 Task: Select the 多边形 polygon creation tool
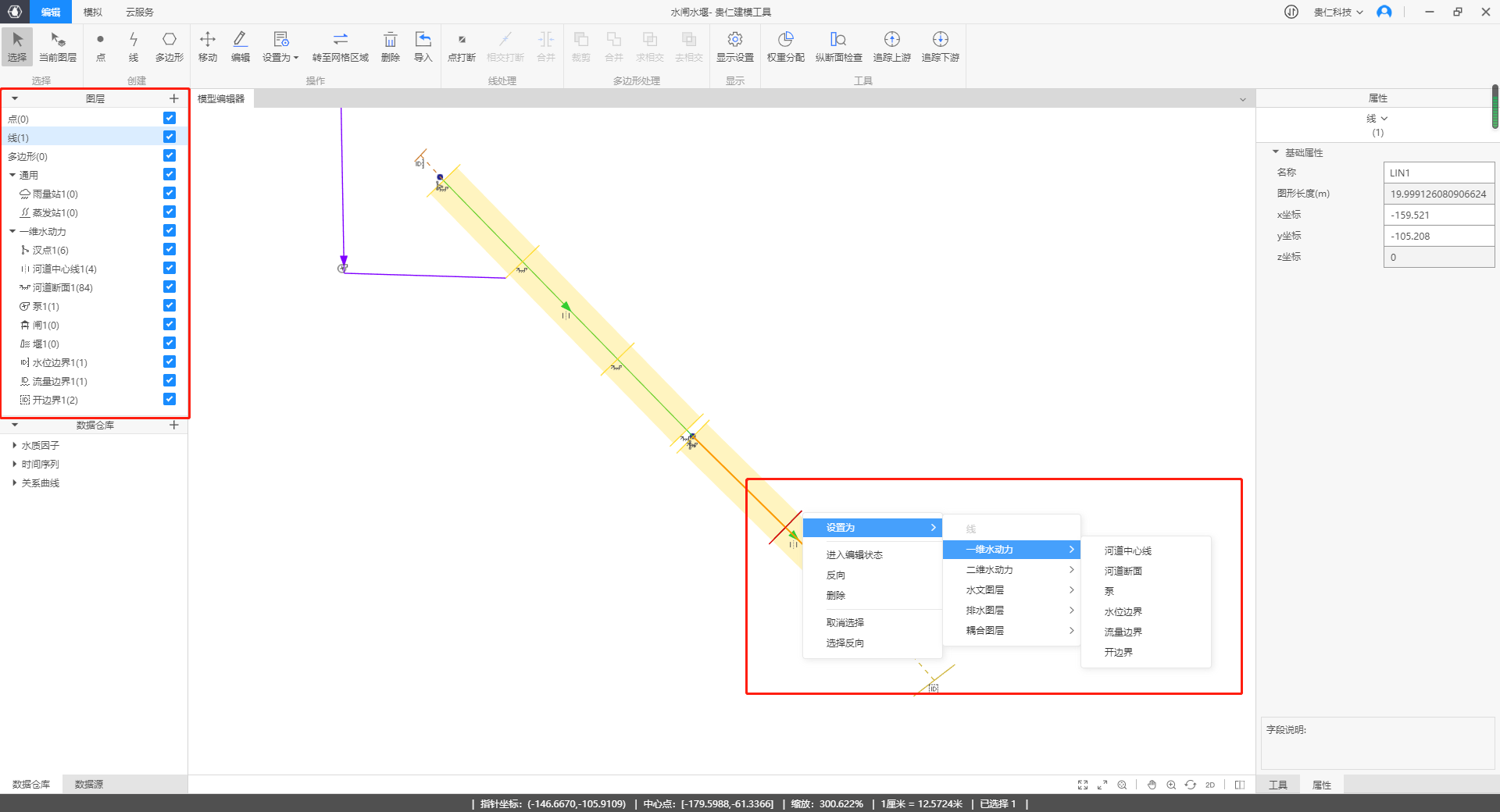tap(169, 46)
